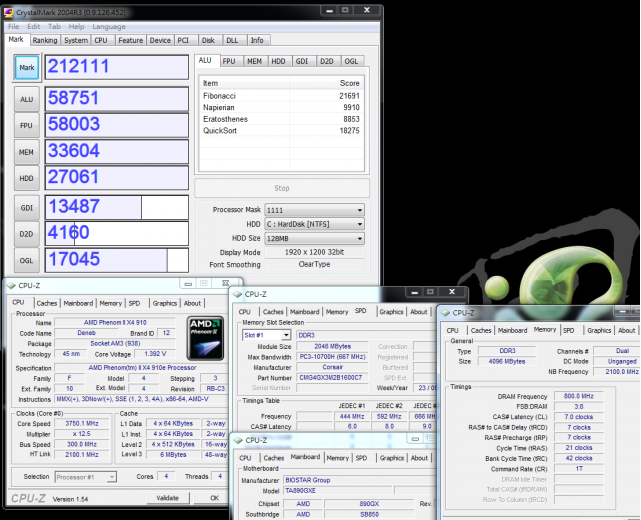Click the Part Number CMG4GX3M2B1600C7 field
Viewport: 641px width, 520px height.
pyautogui.click(x=332, y=378)
